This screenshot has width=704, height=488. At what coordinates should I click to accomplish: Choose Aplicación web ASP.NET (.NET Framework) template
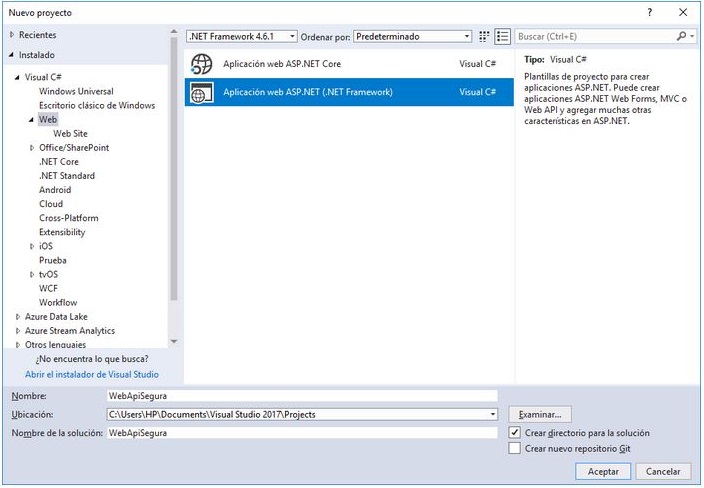pos(349,92)
